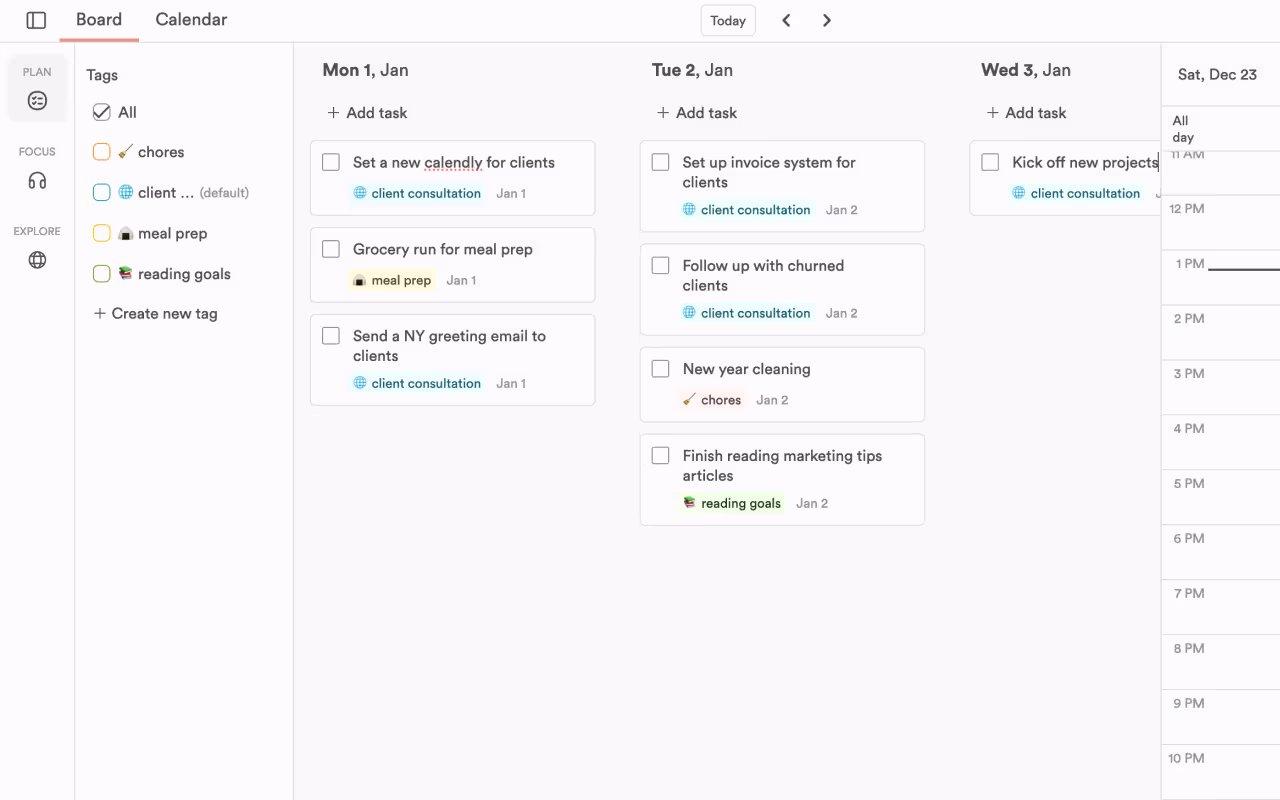Complete 'Set up invoice system' task checkbox
This screenshot has height=800, width=1280.
[x=660, y=162]
